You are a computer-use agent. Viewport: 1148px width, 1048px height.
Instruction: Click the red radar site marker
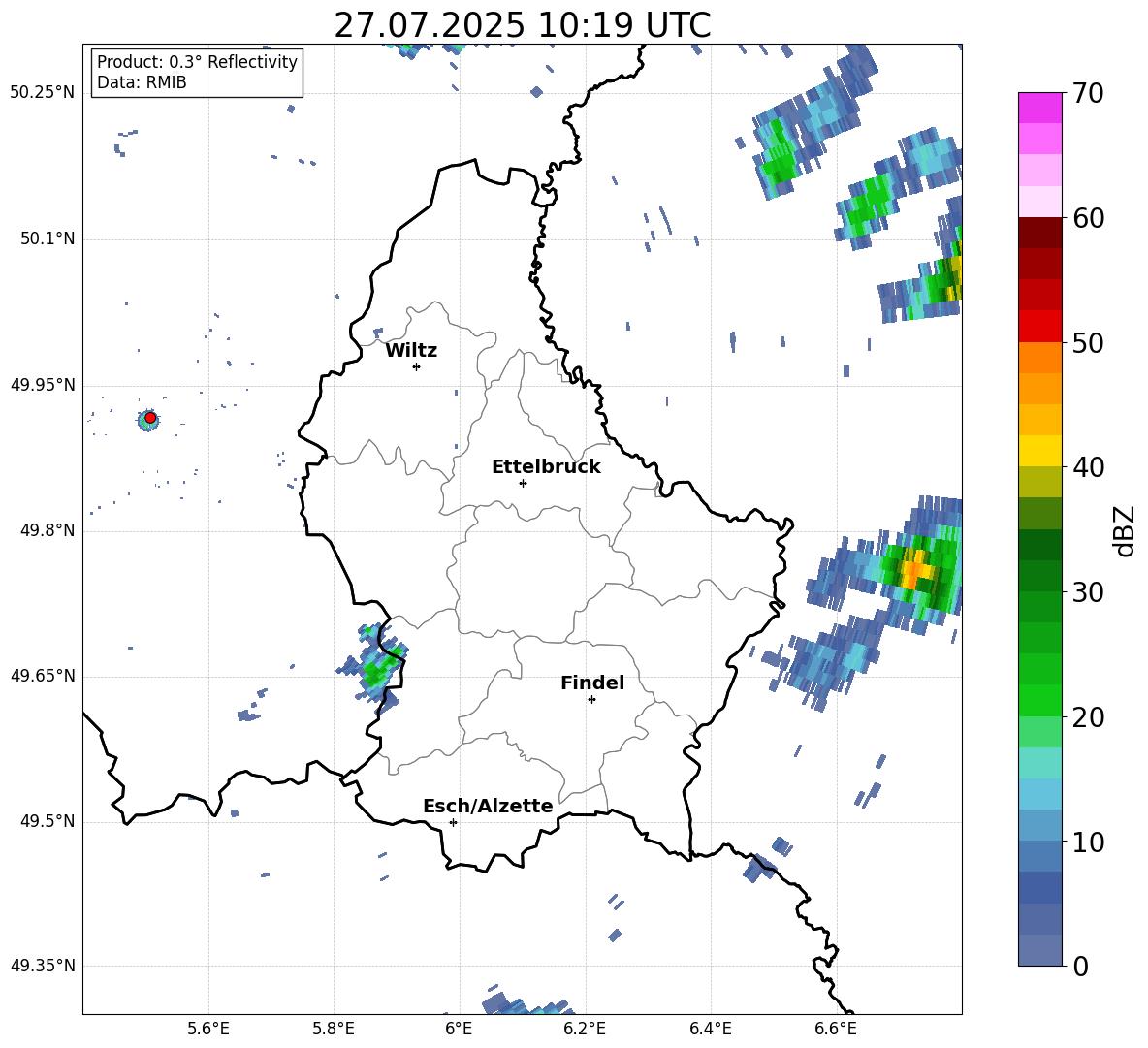coord(150,418)
